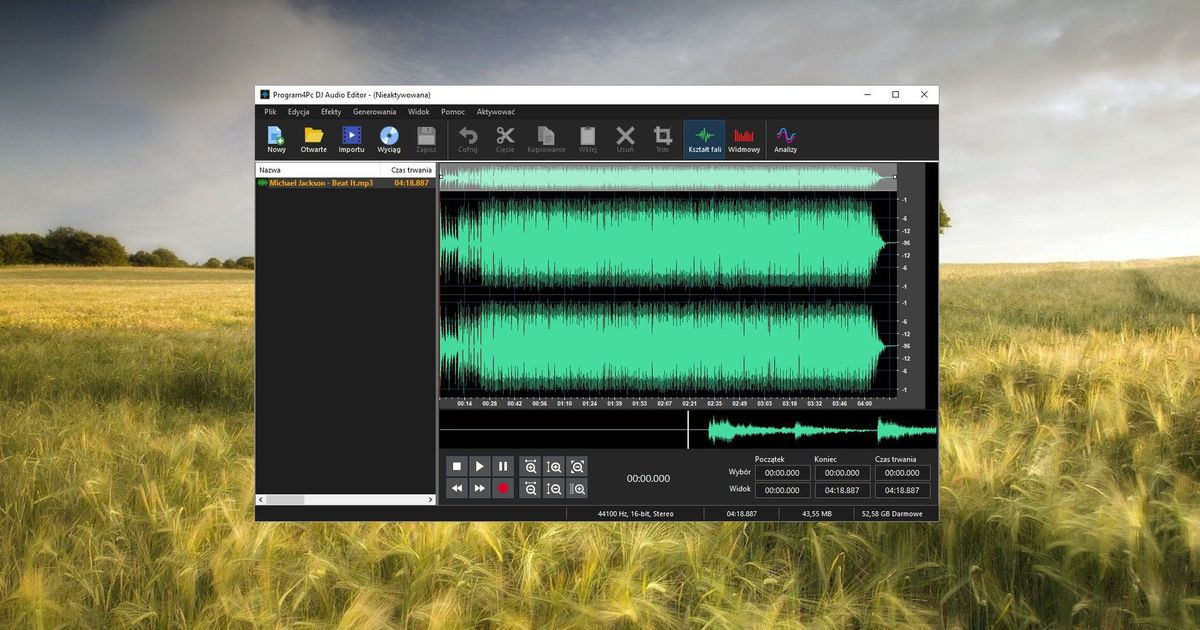The image size is (1200, 630).
Task: Sort the playlist by the Nazwa column header
Action: click(270, 170)
